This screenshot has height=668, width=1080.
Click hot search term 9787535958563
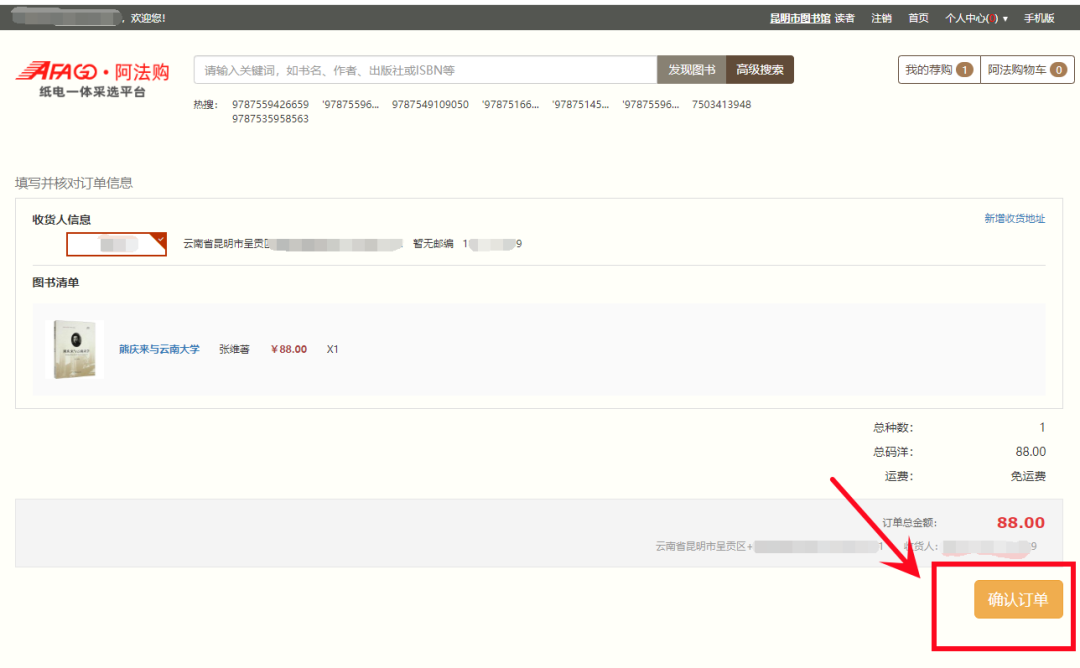pyautogui.click(x=270, y=119)
